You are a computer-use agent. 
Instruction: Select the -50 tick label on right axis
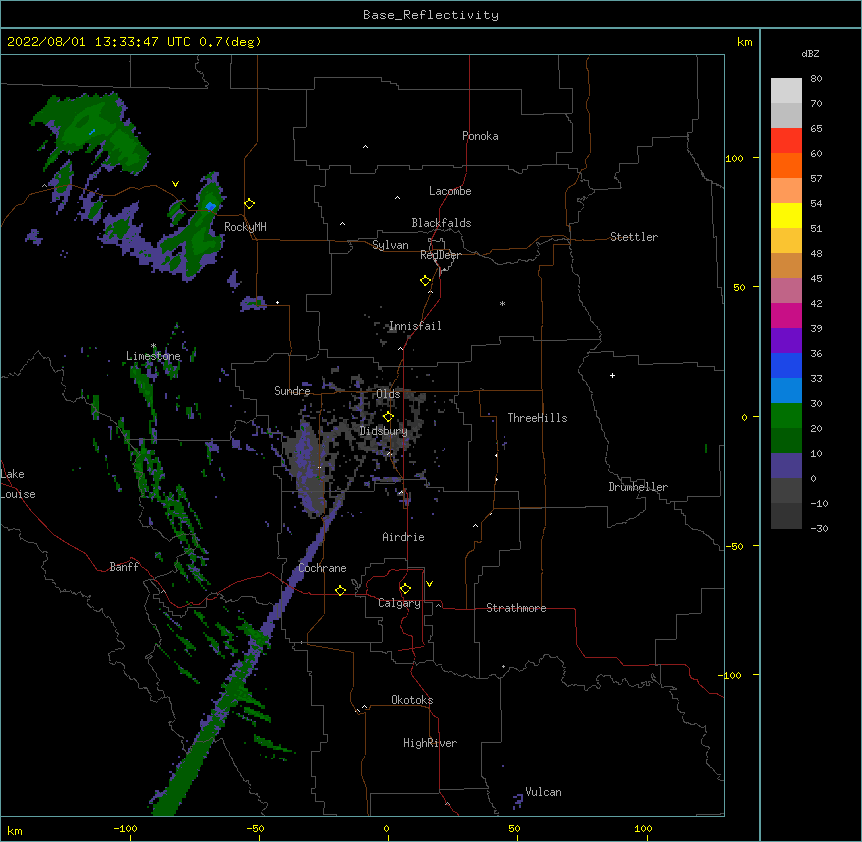(734, 546)
